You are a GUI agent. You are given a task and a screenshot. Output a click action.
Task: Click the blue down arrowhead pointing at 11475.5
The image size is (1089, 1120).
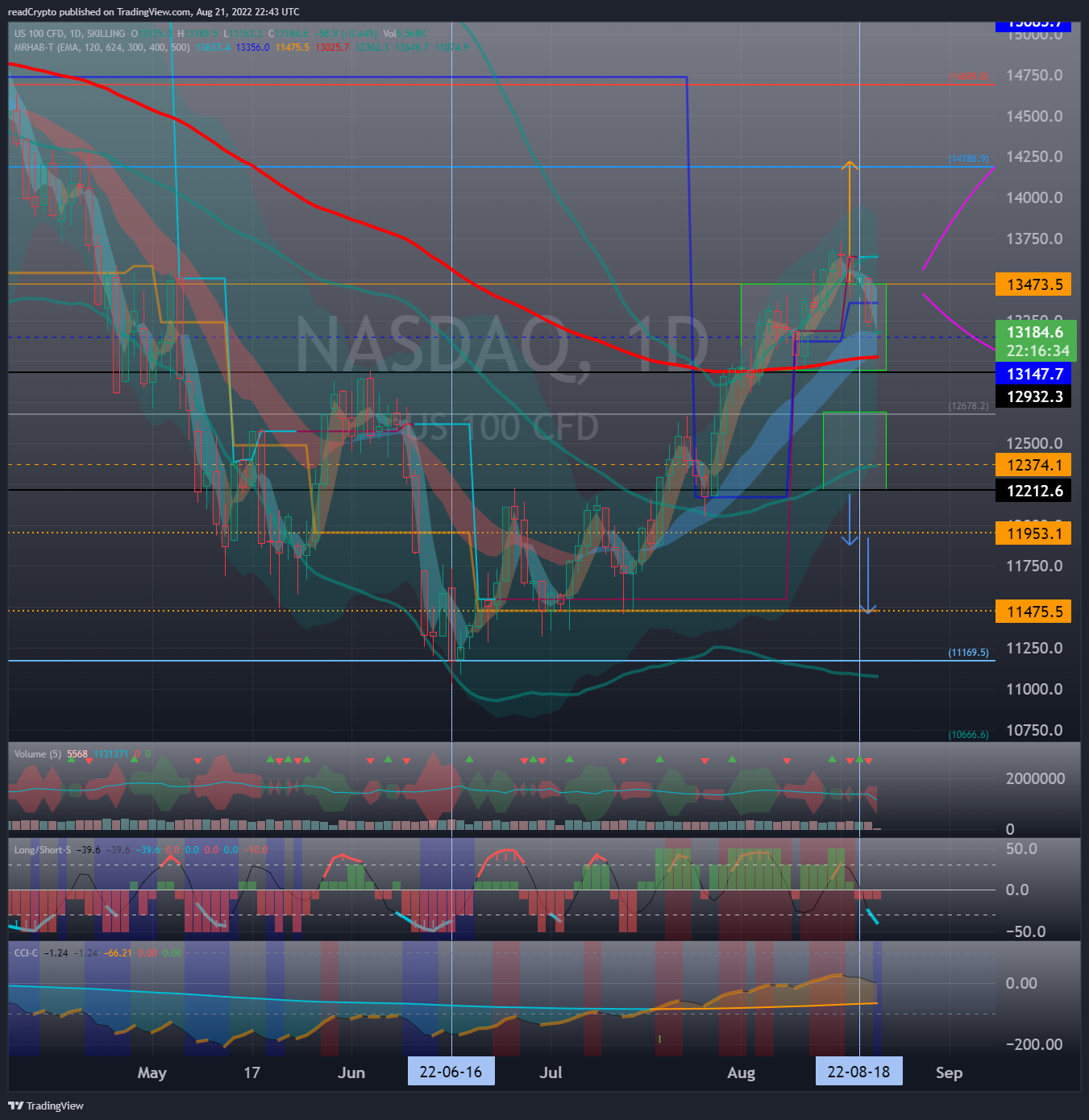tap(867, 609)
